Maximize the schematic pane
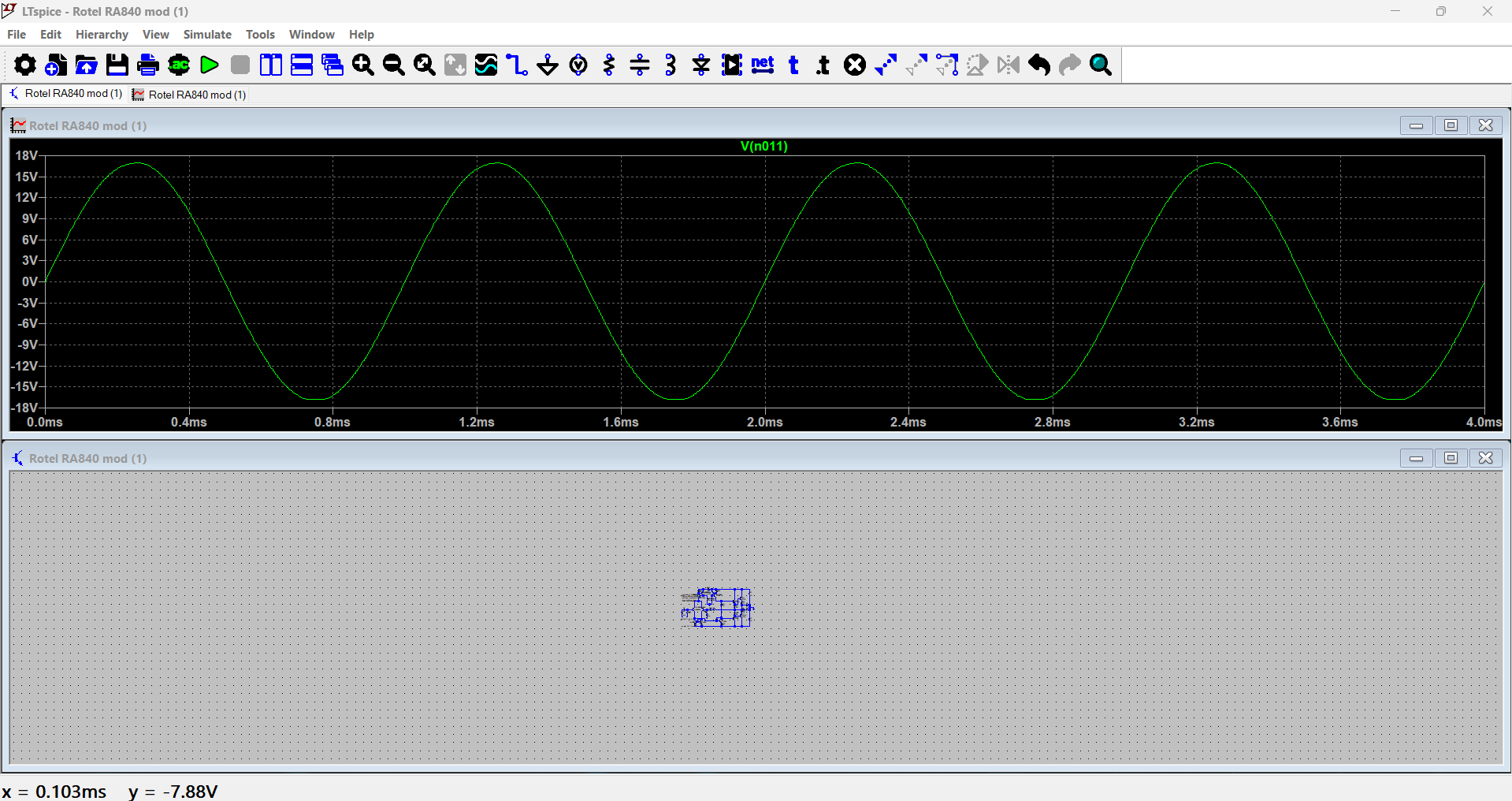 pyautogui.click(x=1451, y=458)
